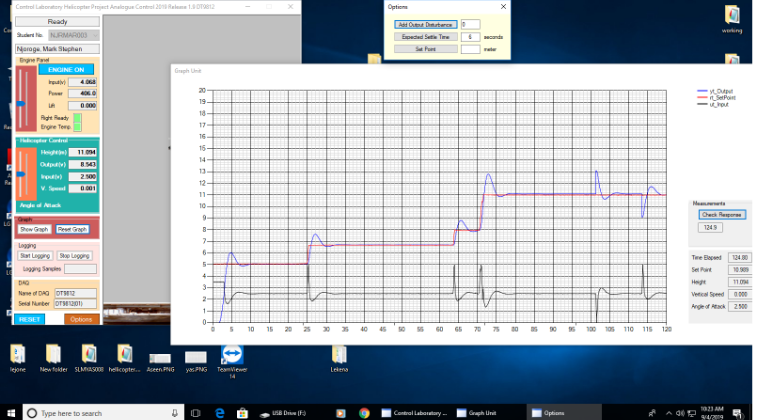Open the 'working' desktop folder icon
This screenshot has width=758, height=420.
[x=732, y=17]
